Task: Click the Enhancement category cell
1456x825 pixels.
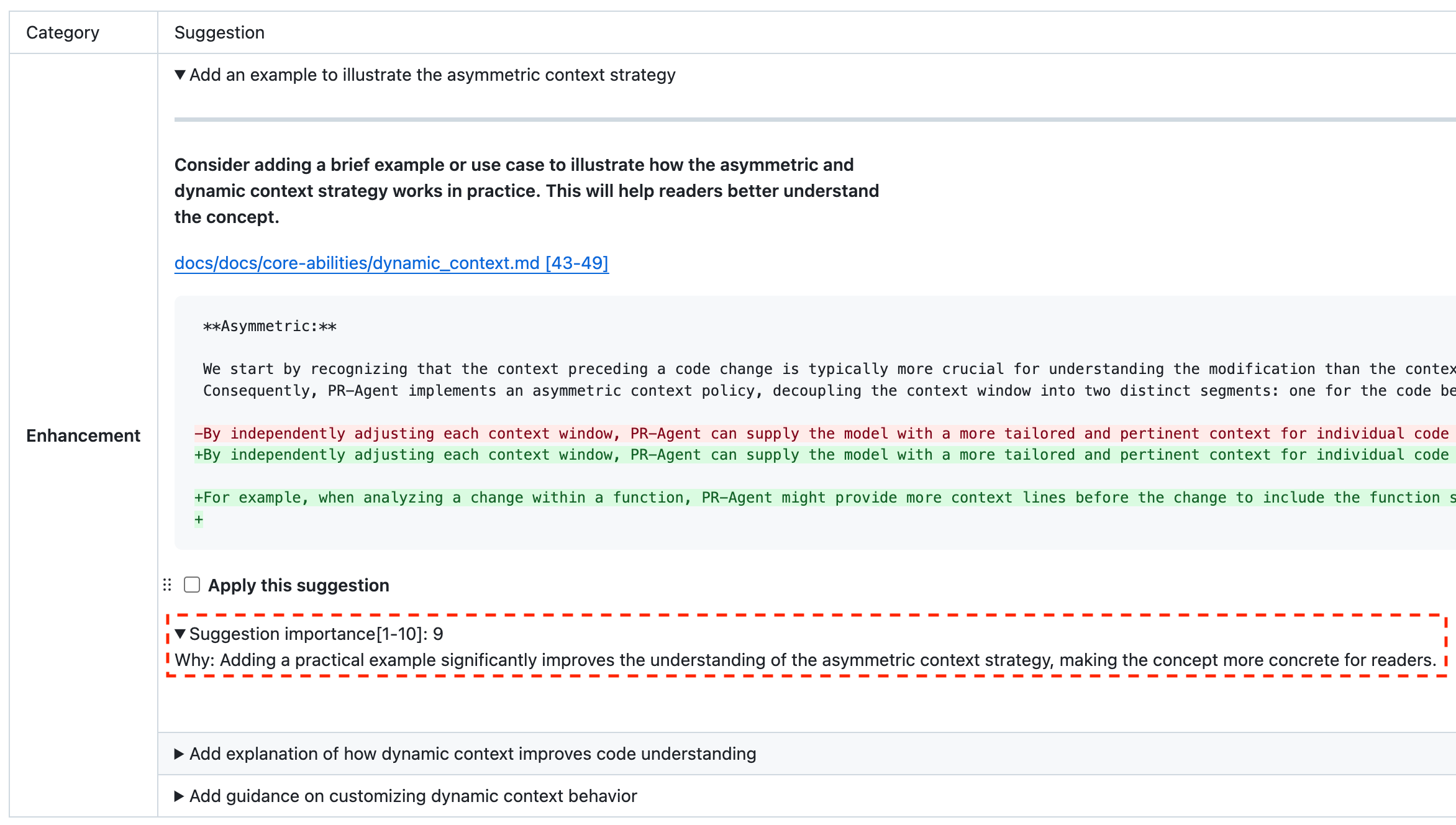Action: coord(83,436)
